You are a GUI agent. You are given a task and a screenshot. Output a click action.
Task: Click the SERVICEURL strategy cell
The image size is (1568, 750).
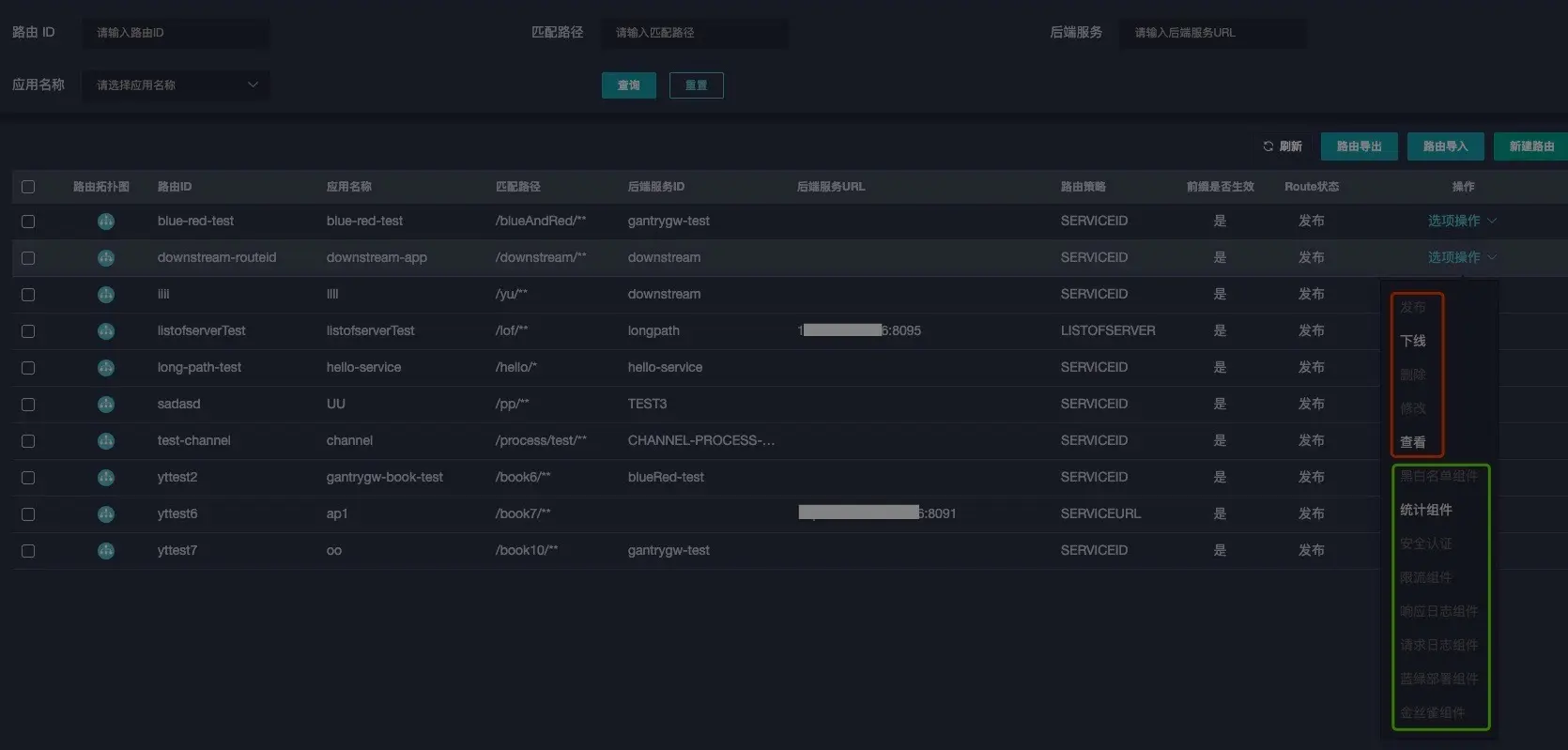[1100, 513]
